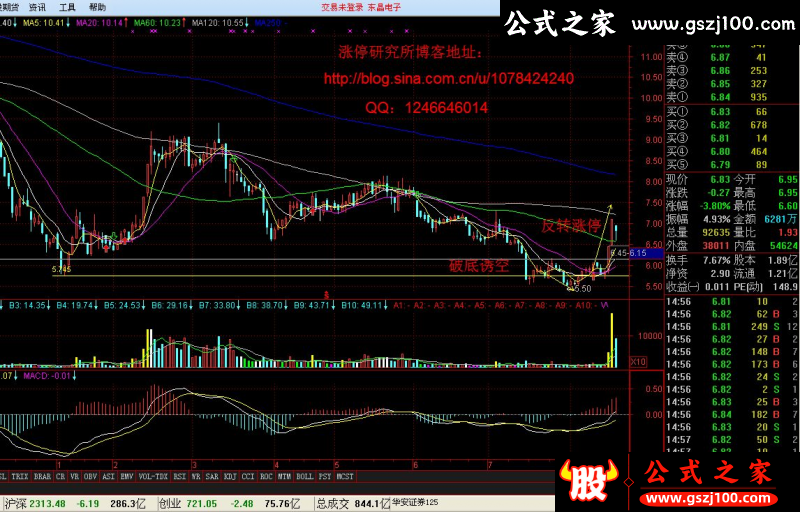Select the VR indicator tab
The width and height of the screenshot is (800, 512).
74,476
